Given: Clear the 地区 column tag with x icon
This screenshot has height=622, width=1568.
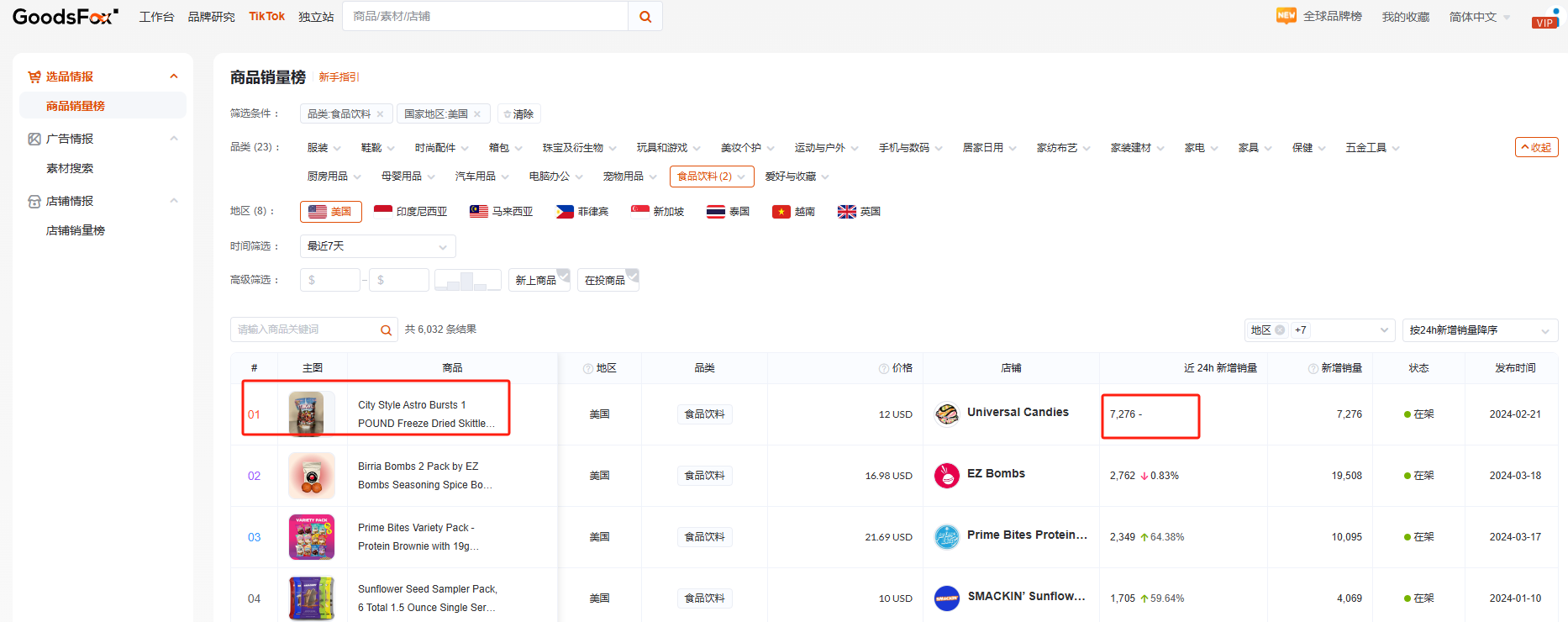Looking at the screenshot, I should click(1280, 330).
